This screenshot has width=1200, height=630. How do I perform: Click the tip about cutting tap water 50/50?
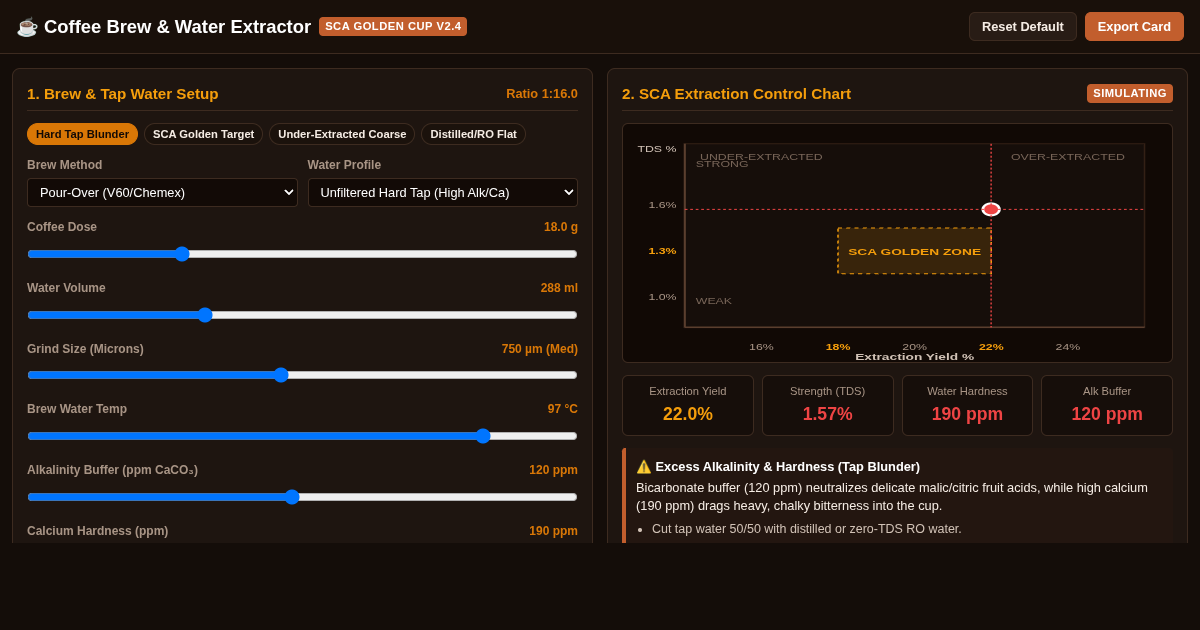click(x=807, y=529)
